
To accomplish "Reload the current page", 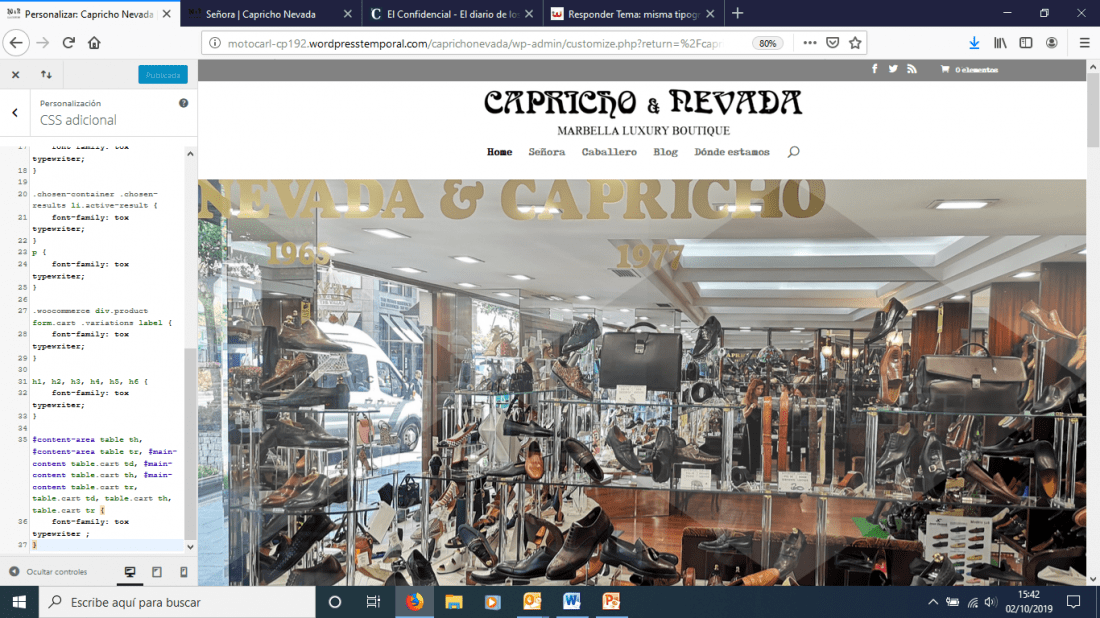I will (x=68, y=43).
